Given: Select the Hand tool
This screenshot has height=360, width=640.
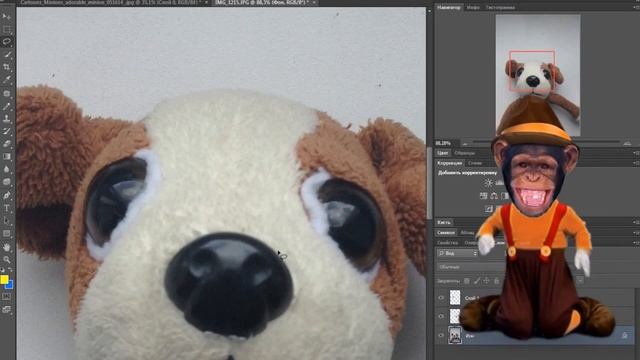Looking at the screenshot, I should (7, 247).
